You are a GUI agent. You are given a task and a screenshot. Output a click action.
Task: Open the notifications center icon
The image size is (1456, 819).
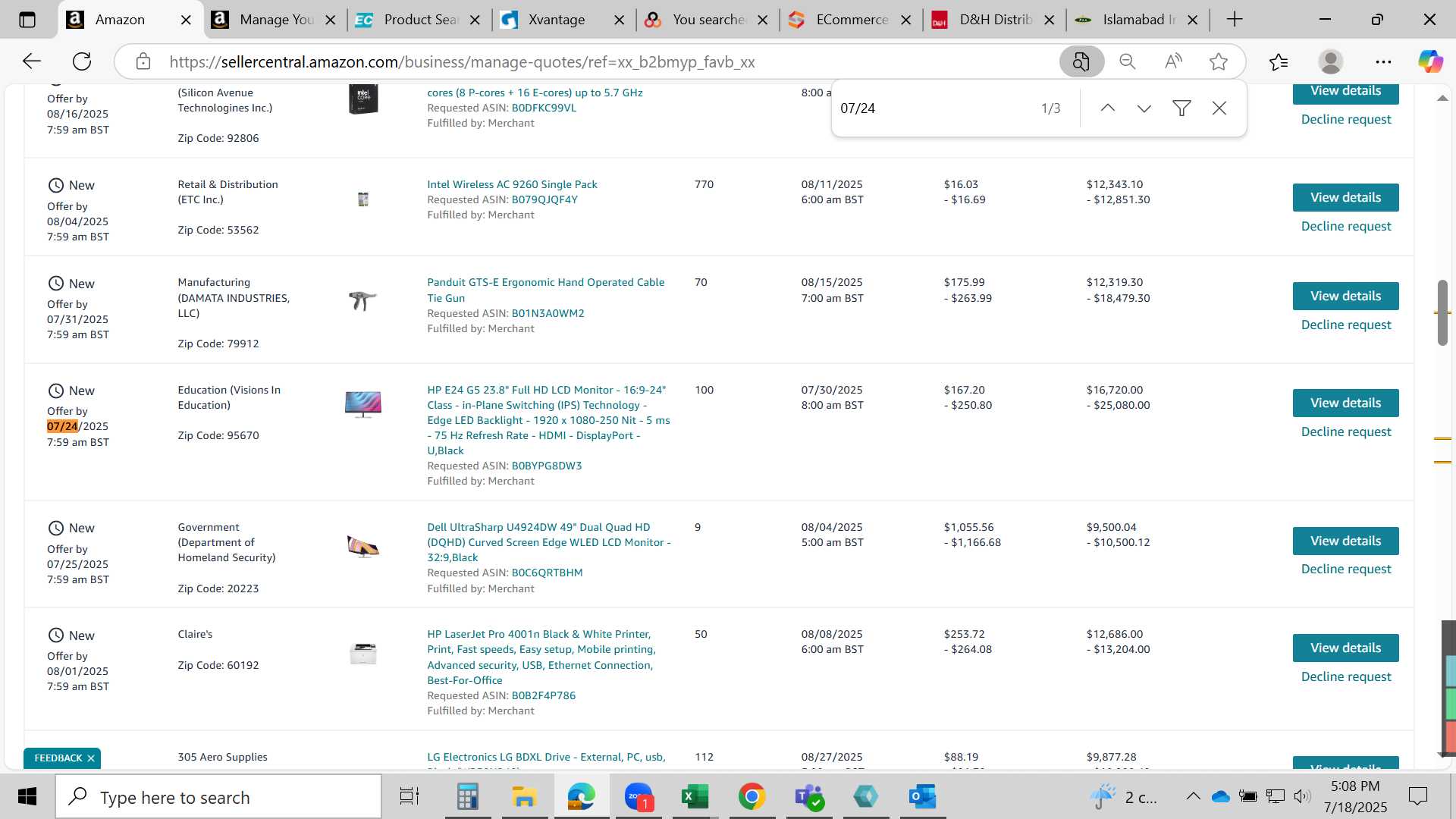(1417, 796)
